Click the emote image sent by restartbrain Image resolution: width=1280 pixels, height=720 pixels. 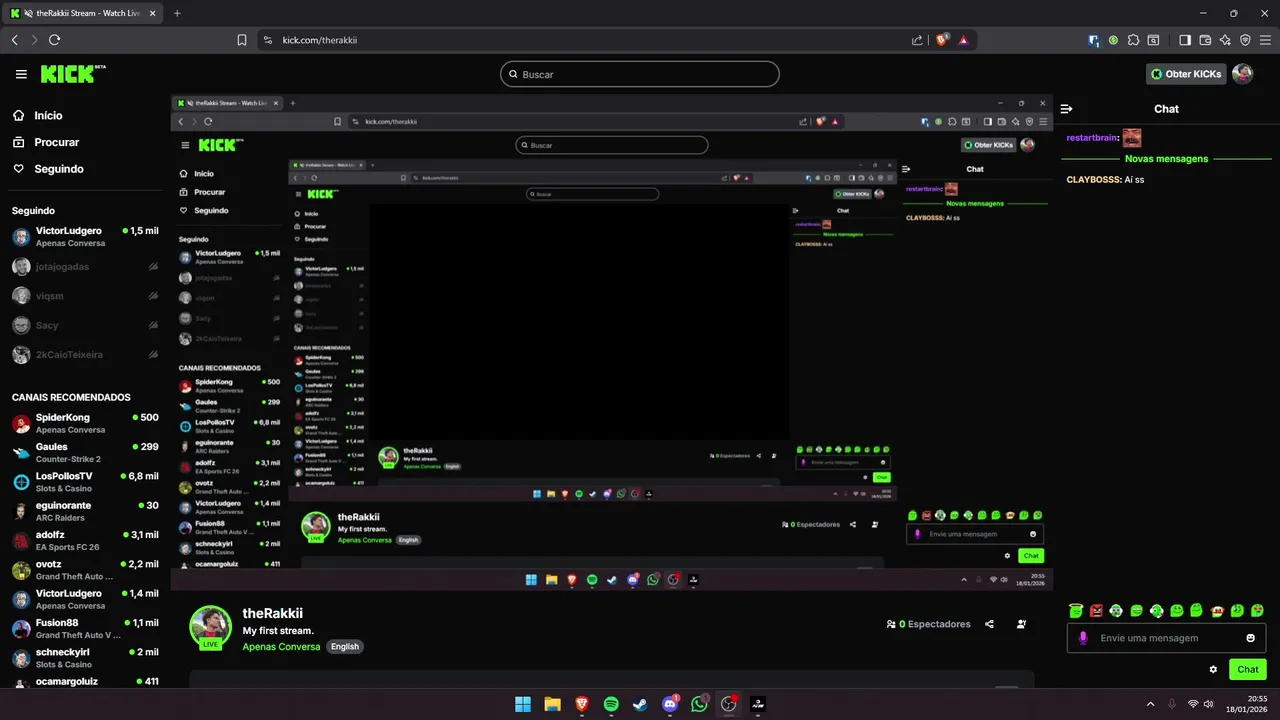1132,138
